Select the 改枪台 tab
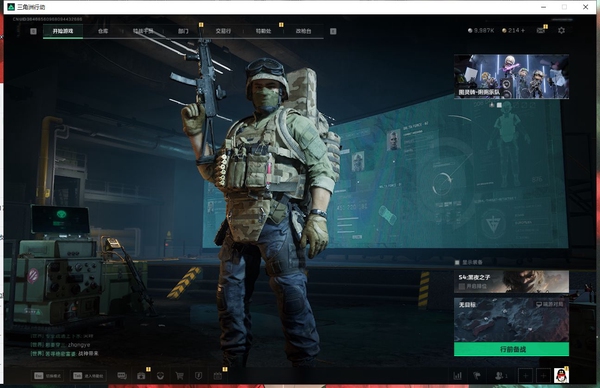 [303, 31]
